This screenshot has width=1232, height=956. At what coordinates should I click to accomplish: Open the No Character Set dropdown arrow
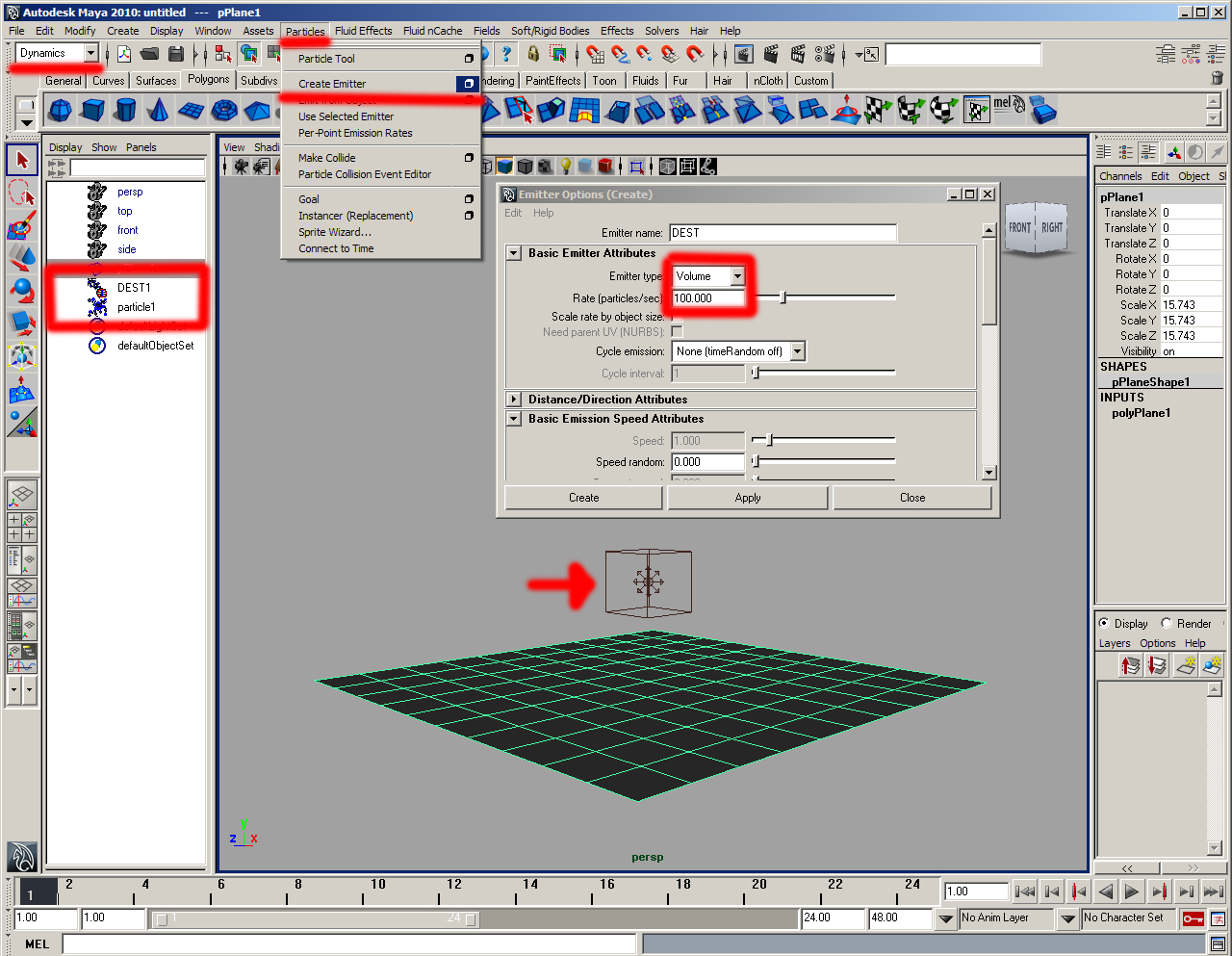1067,919
